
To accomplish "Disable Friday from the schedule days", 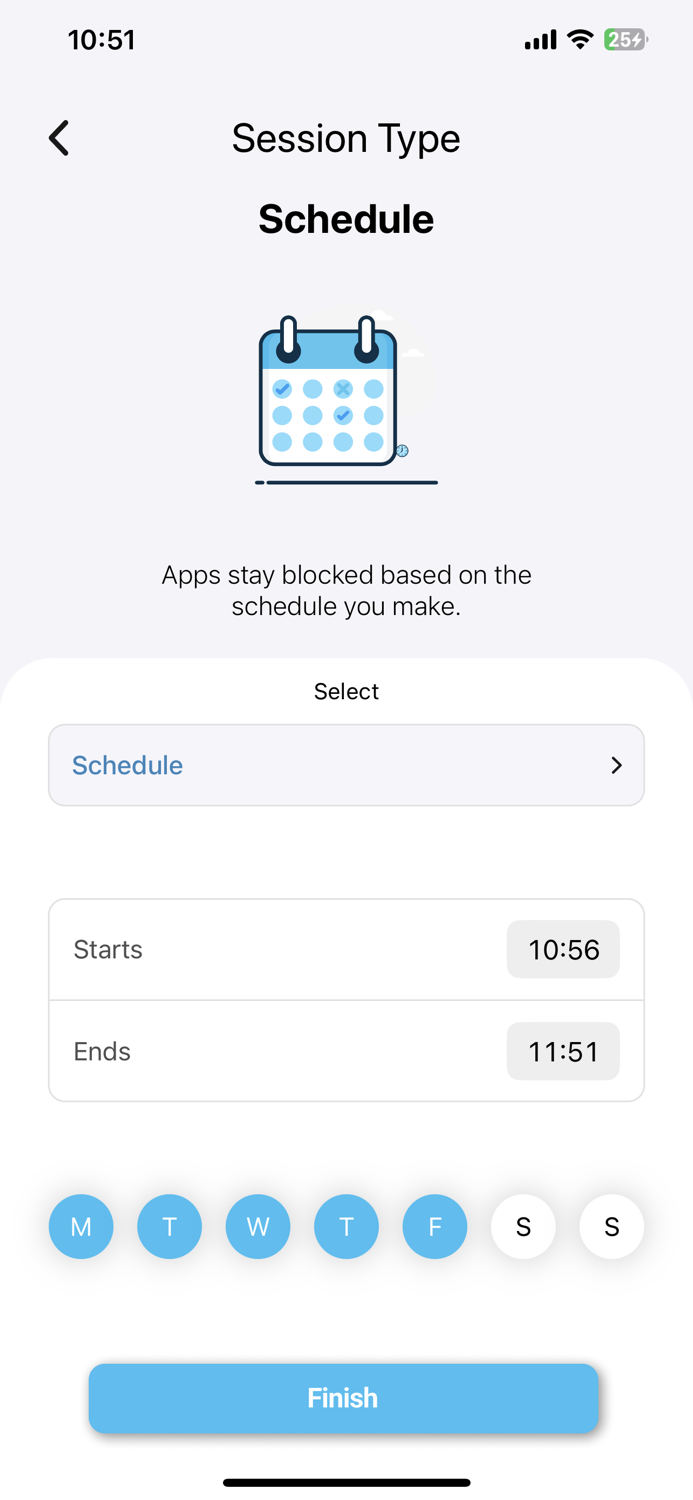I will point(435,1226).
